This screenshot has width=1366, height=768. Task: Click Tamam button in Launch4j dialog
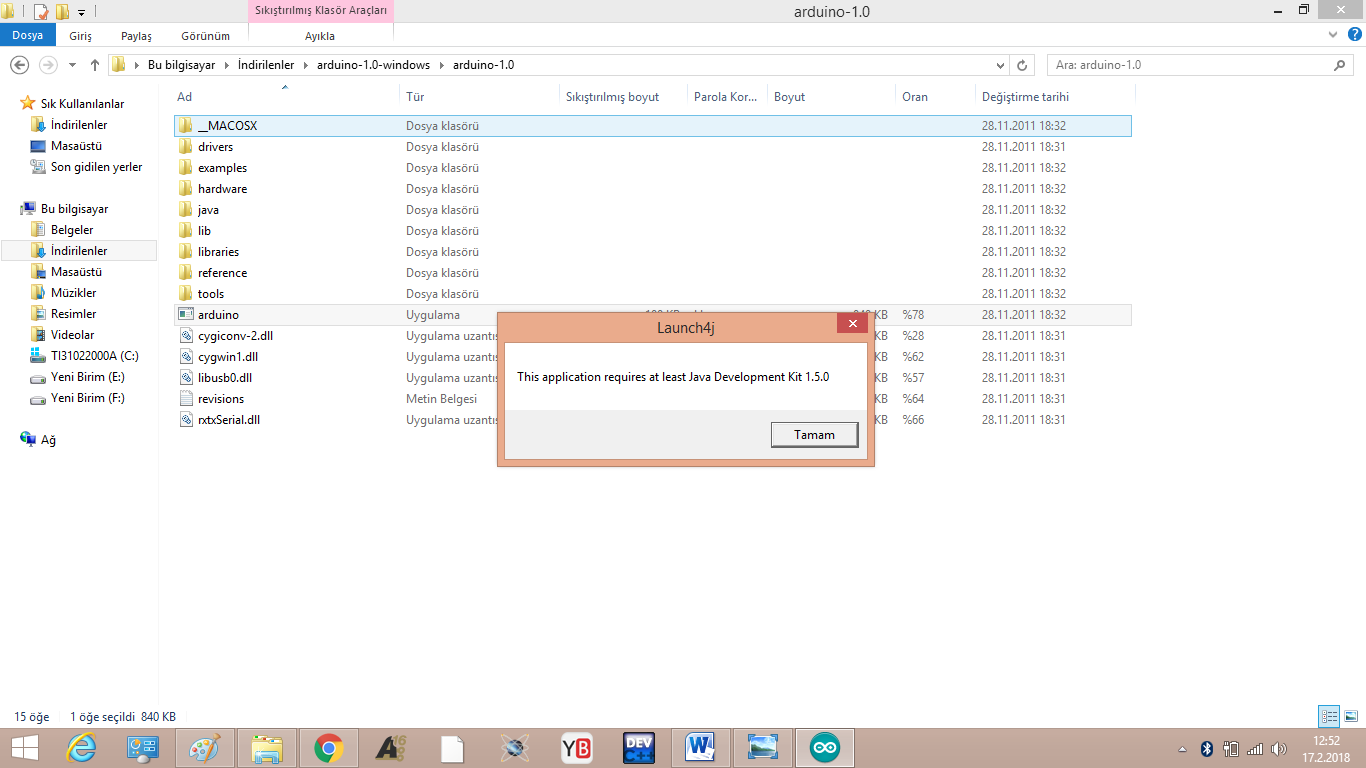[x=815, y=434]
